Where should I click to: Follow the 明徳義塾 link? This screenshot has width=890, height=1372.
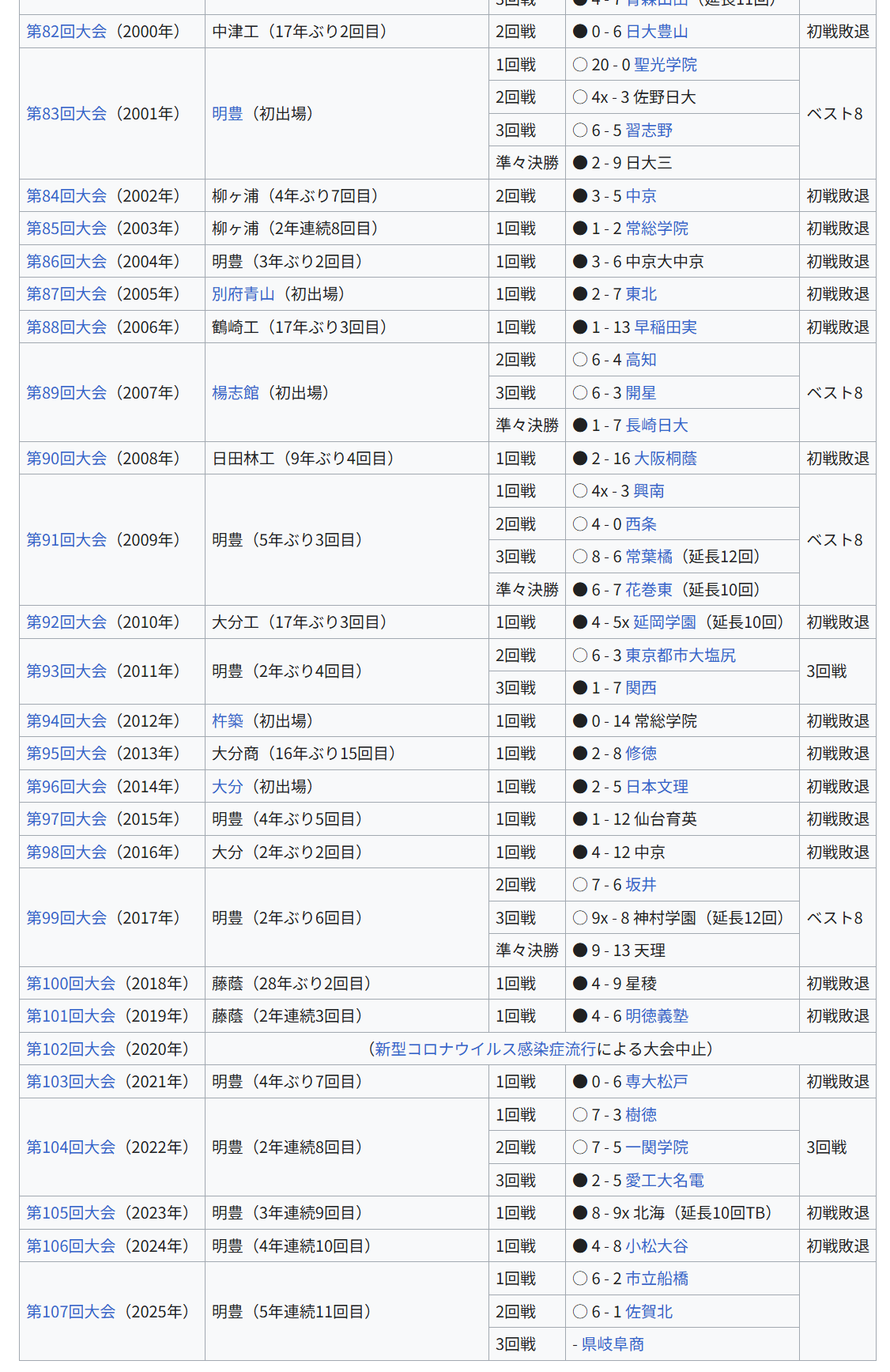click(657, 1016)
